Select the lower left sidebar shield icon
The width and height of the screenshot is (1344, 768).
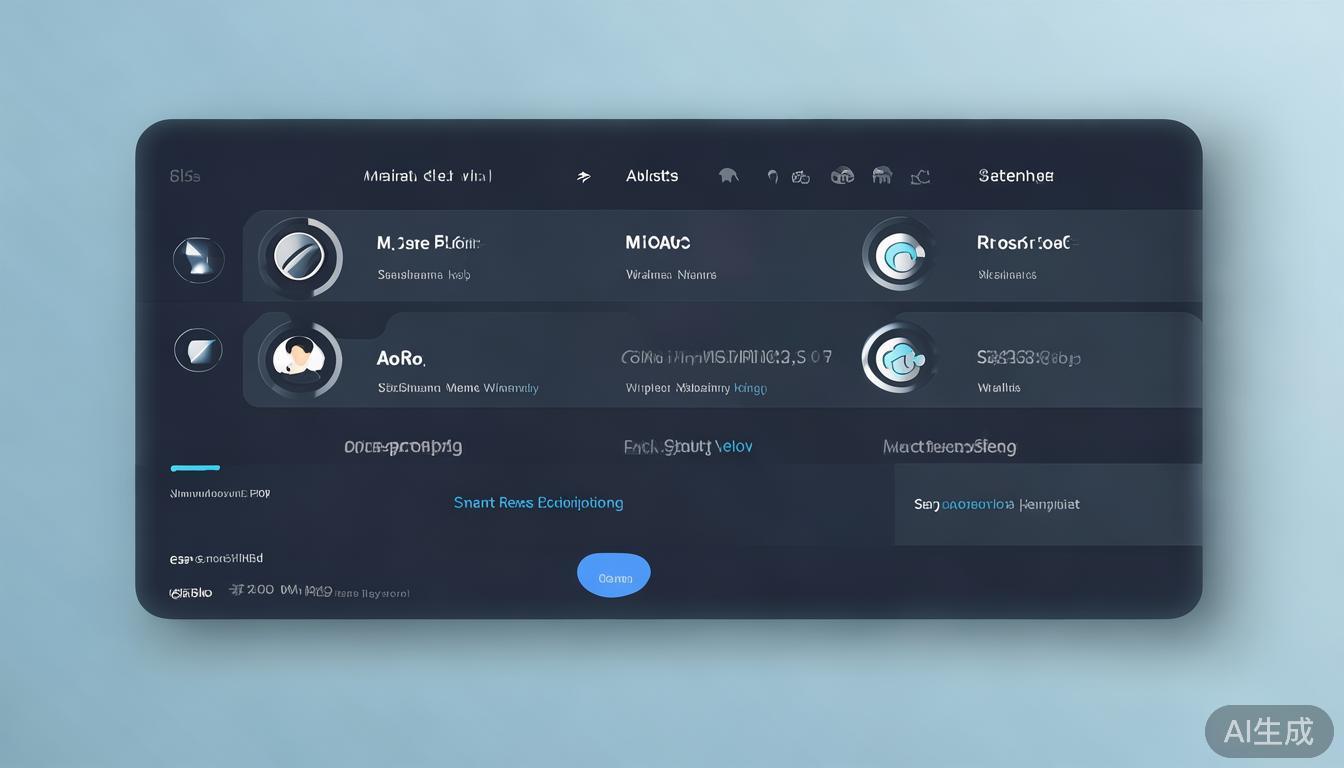(198, 350)
